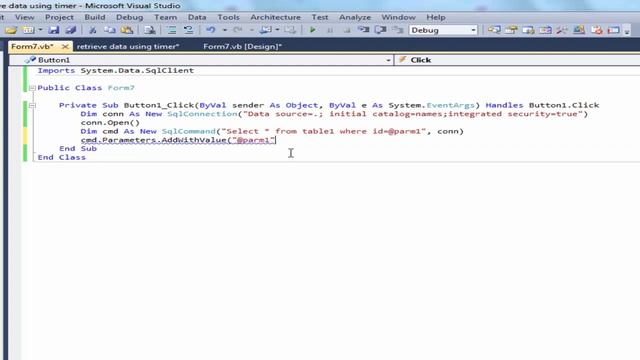
Task: Place cursor on conn.Open() line
Action: (110, 122)
